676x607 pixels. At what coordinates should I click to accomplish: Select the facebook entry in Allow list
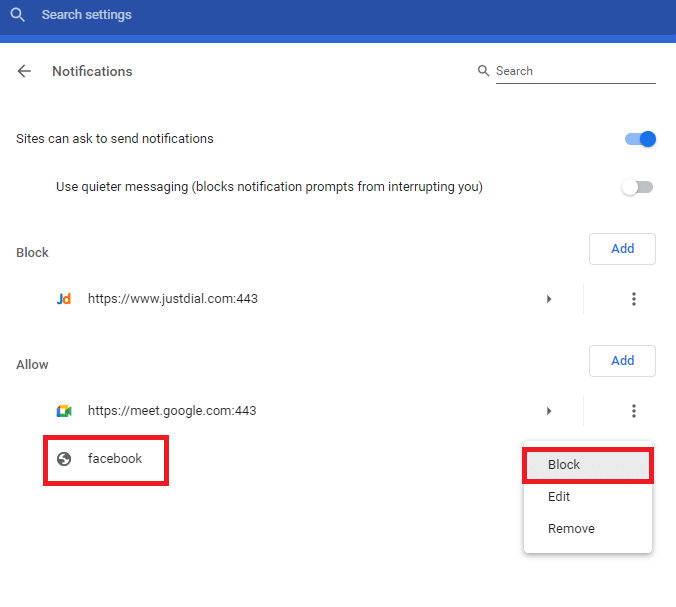[x=115, y=459]
